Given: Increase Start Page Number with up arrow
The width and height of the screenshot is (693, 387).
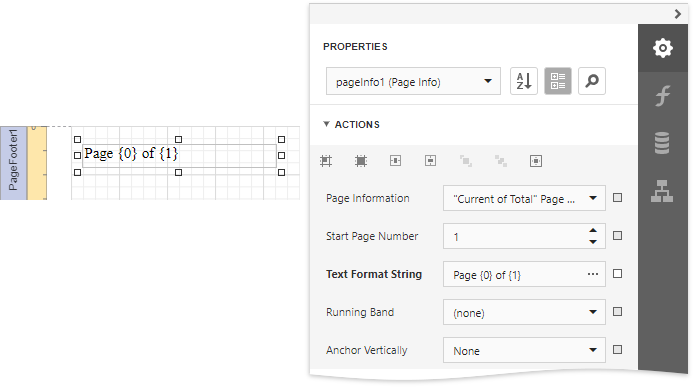Looking at the screenshot, I should click(593, 231).
